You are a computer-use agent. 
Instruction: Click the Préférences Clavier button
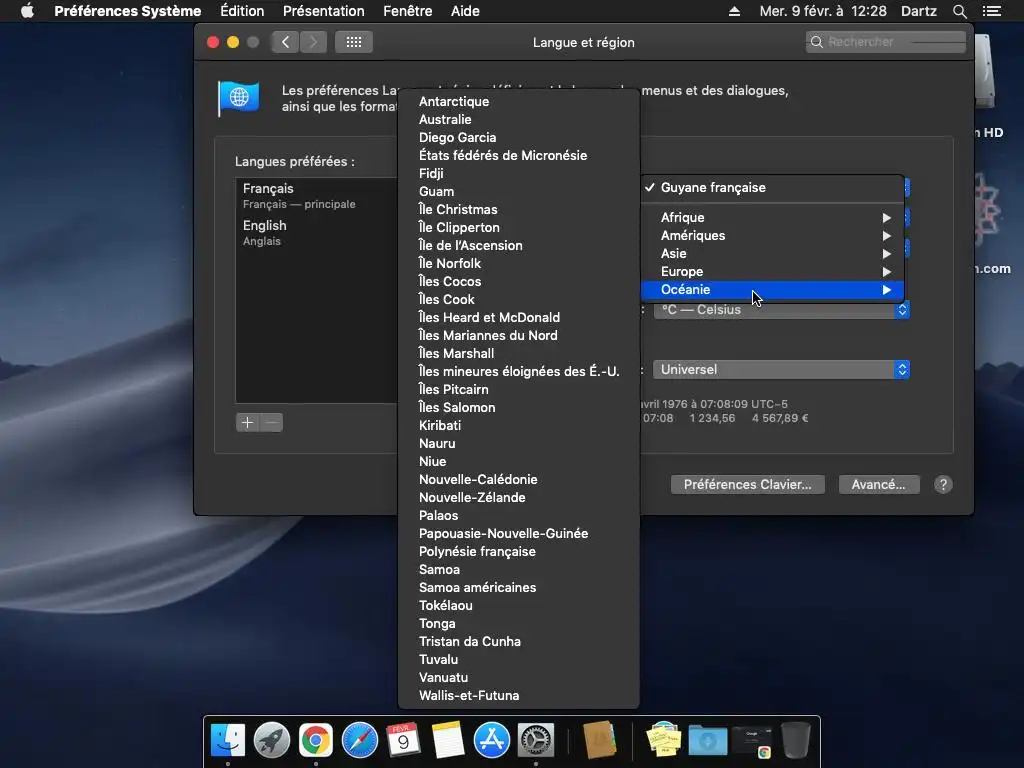coord(747,485)
